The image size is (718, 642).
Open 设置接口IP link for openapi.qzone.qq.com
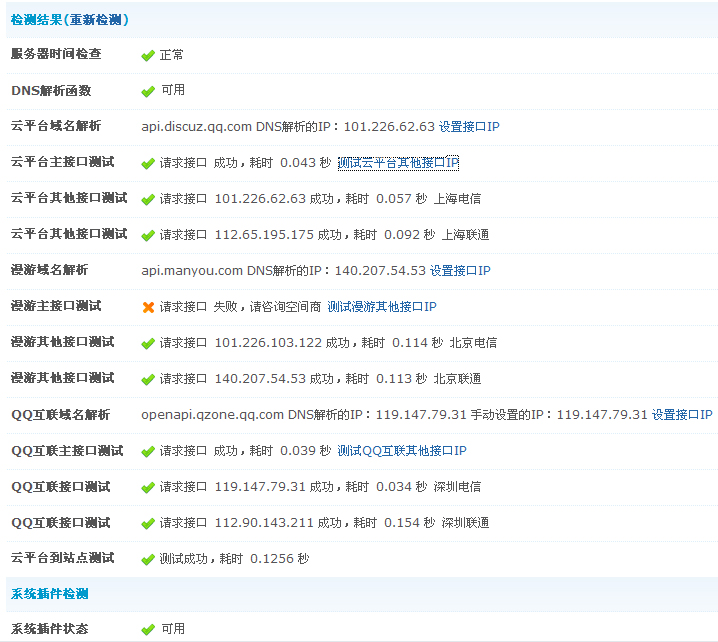coord(682,414)
